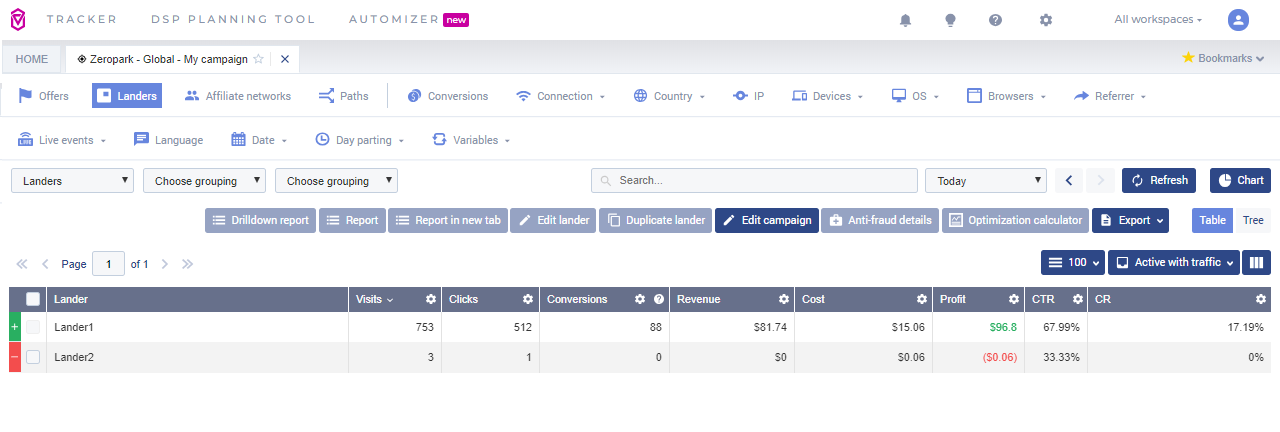The width and height of the screenshot is (1280, 432).
Task: Open the Today date range dropdown
Action: coord(985,181)
